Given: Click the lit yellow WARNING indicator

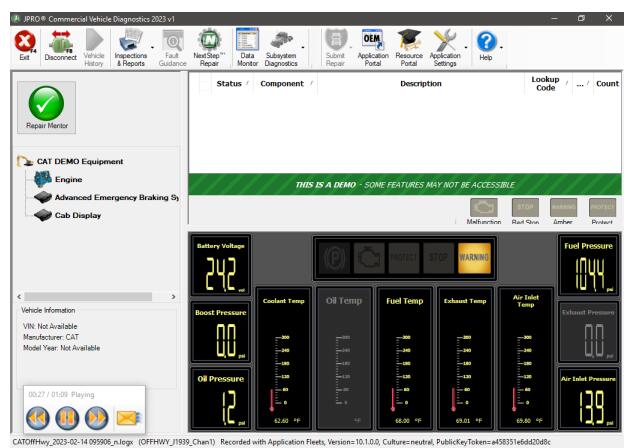Looking at the screenshot, I should tap(474, 258).
